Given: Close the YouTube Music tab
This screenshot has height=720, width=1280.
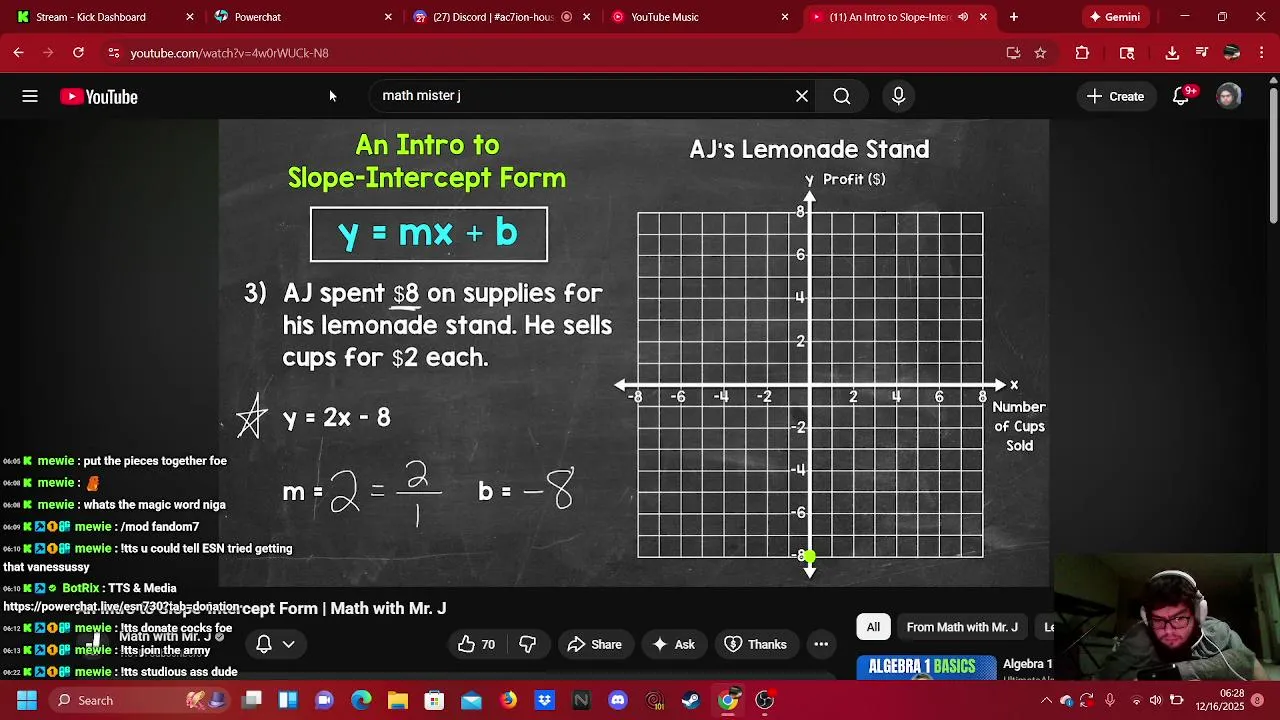Looking at the screenshot, I should click(784, 17).
